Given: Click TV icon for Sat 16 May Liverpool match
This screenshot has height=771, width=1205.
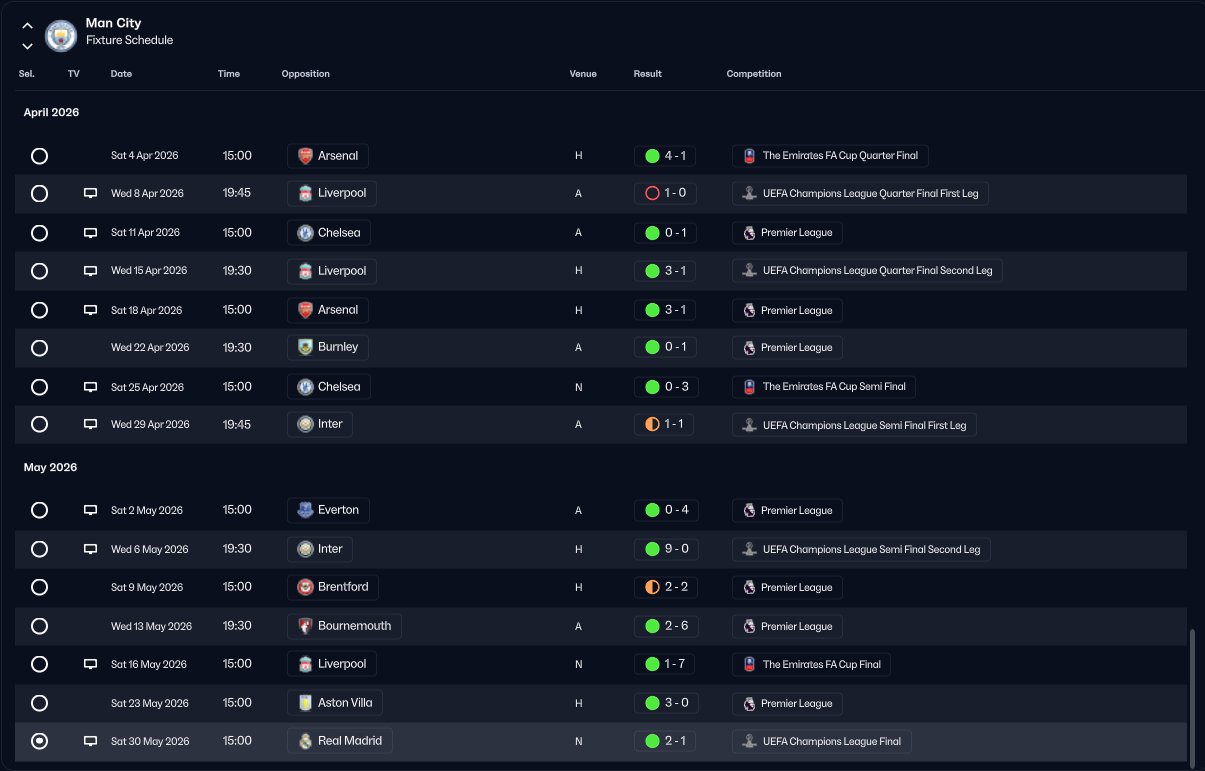Looking at the screenshot, I should tap(90, 664).
